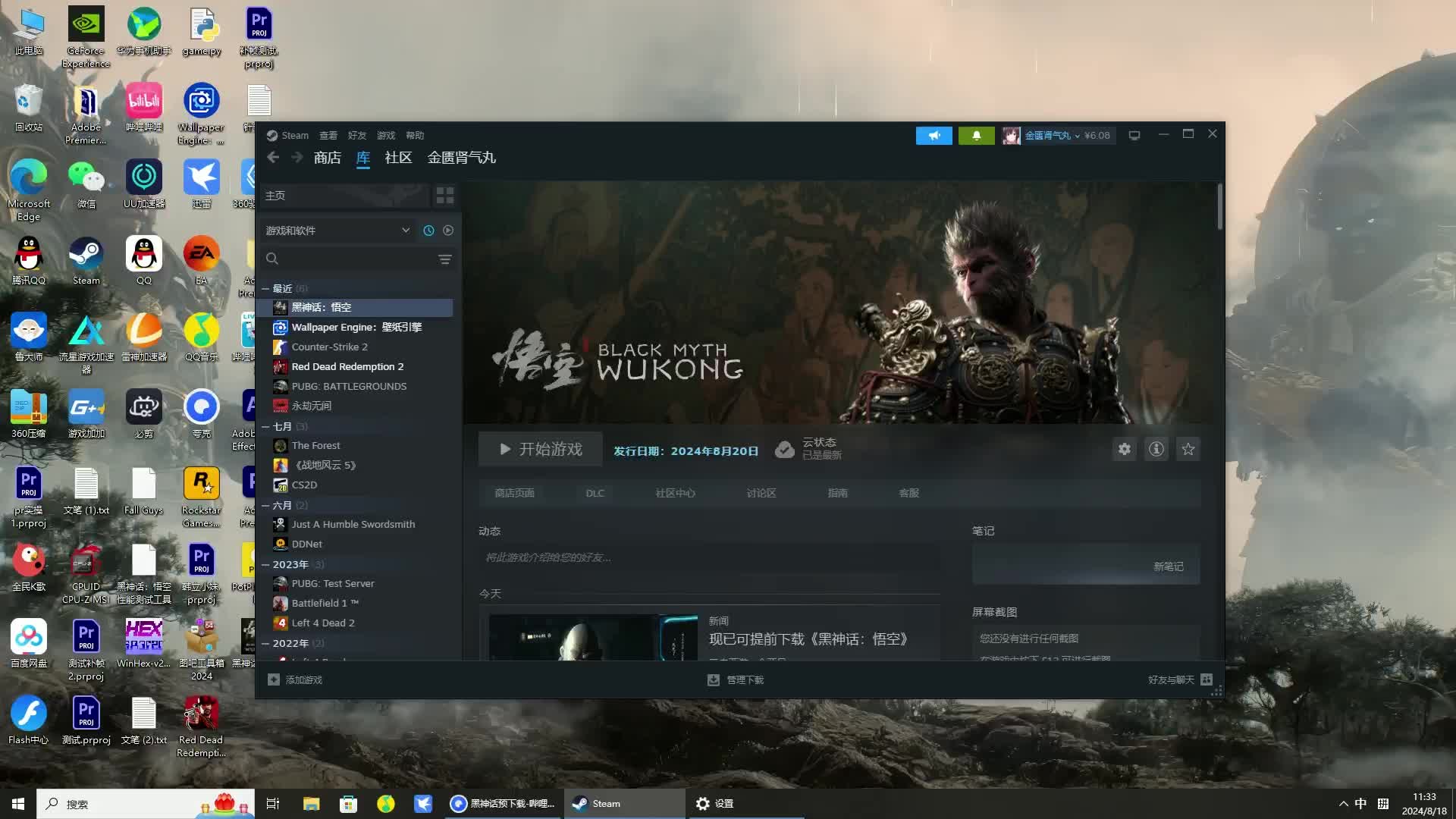Go forward with the Steam forward arrow

pyautogui.click(x=297, y=157)
